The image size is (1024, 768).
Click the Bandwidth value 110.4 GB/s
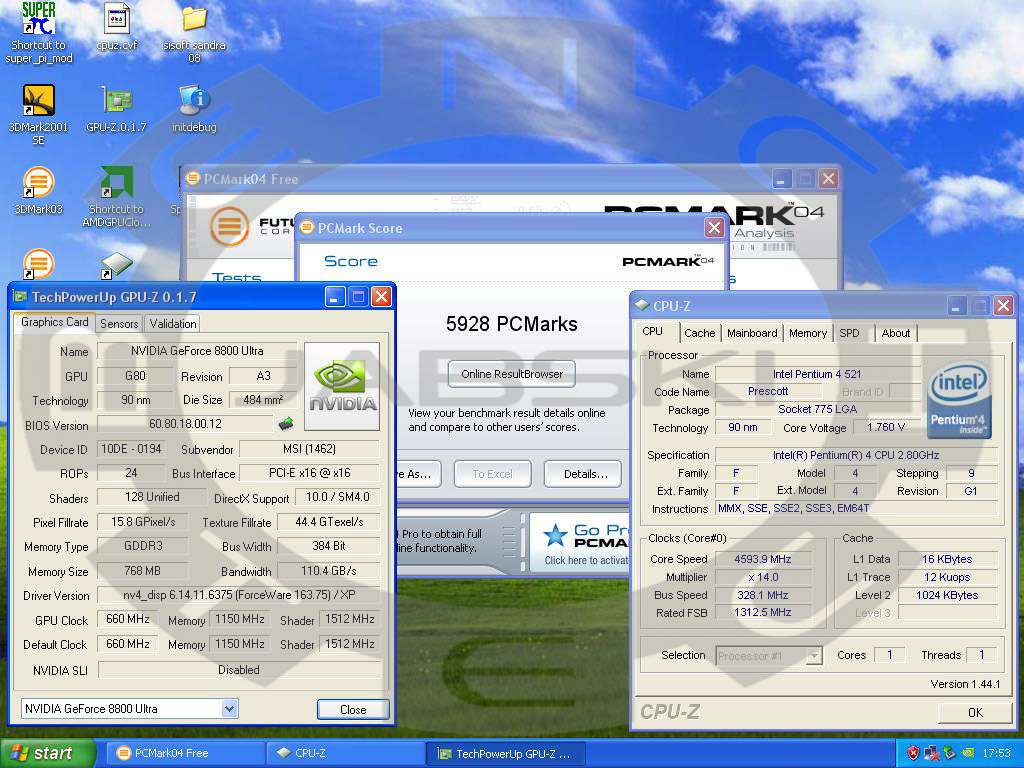[328, 571]
